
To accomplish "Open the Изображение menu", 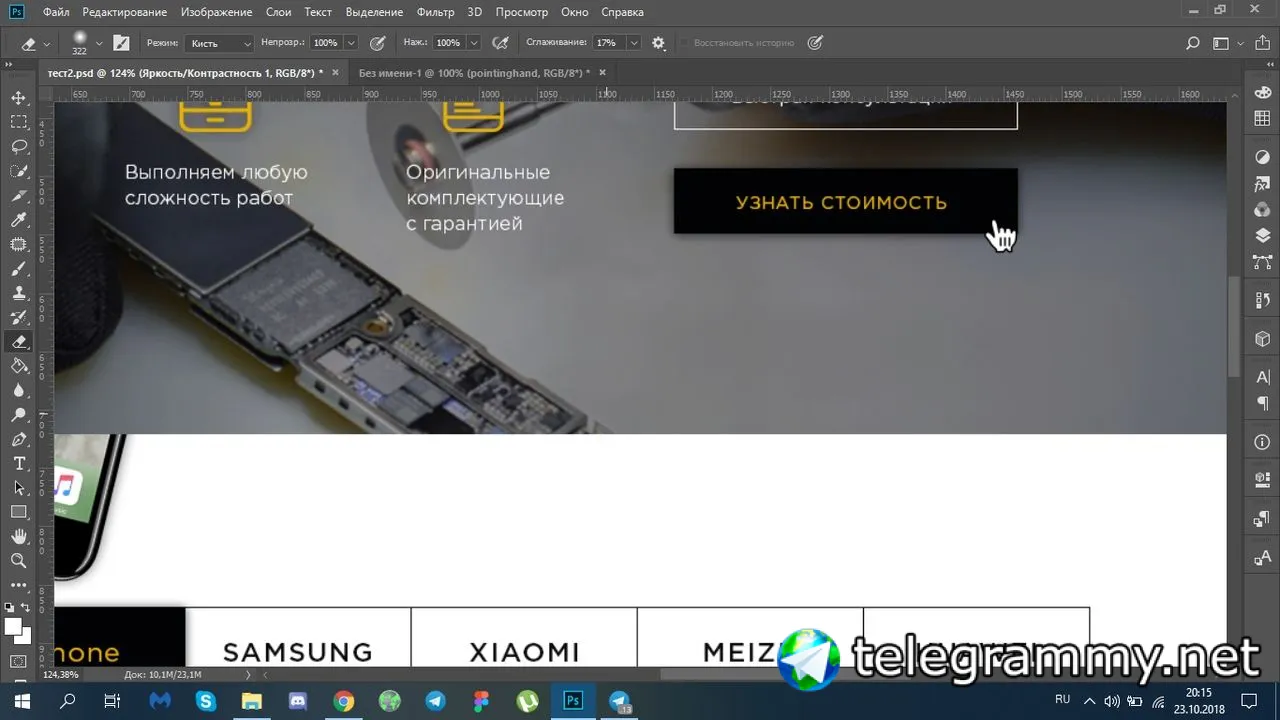I will coord(217,12).
